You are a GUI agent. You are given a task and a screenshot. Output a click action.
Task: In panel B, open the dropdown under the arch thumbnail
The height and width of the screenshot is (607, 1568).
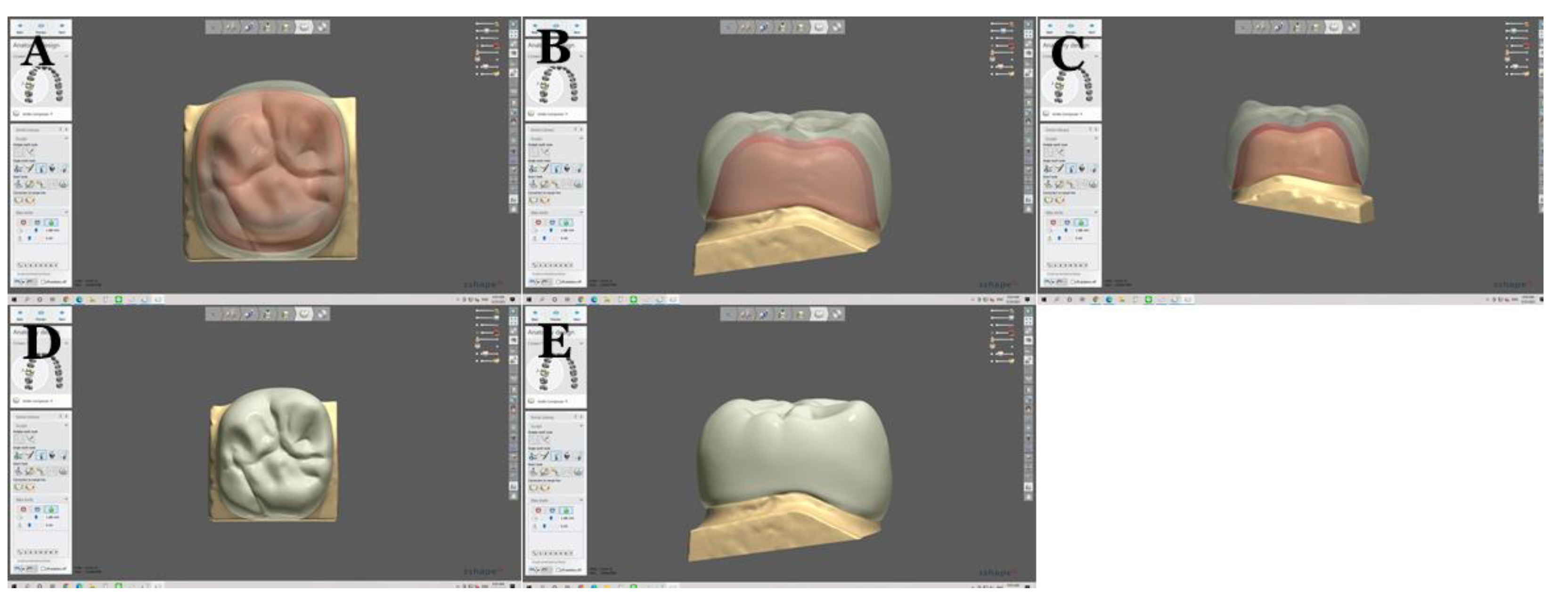pyautogui.click(x=554, y=114)
